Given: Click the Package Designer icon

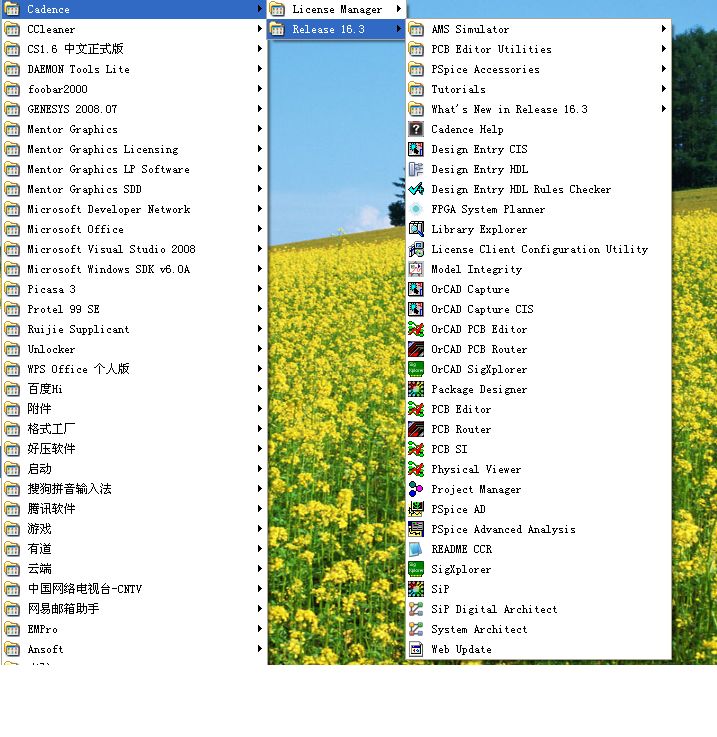Looking at the screenshot, I should coord(416,389).
